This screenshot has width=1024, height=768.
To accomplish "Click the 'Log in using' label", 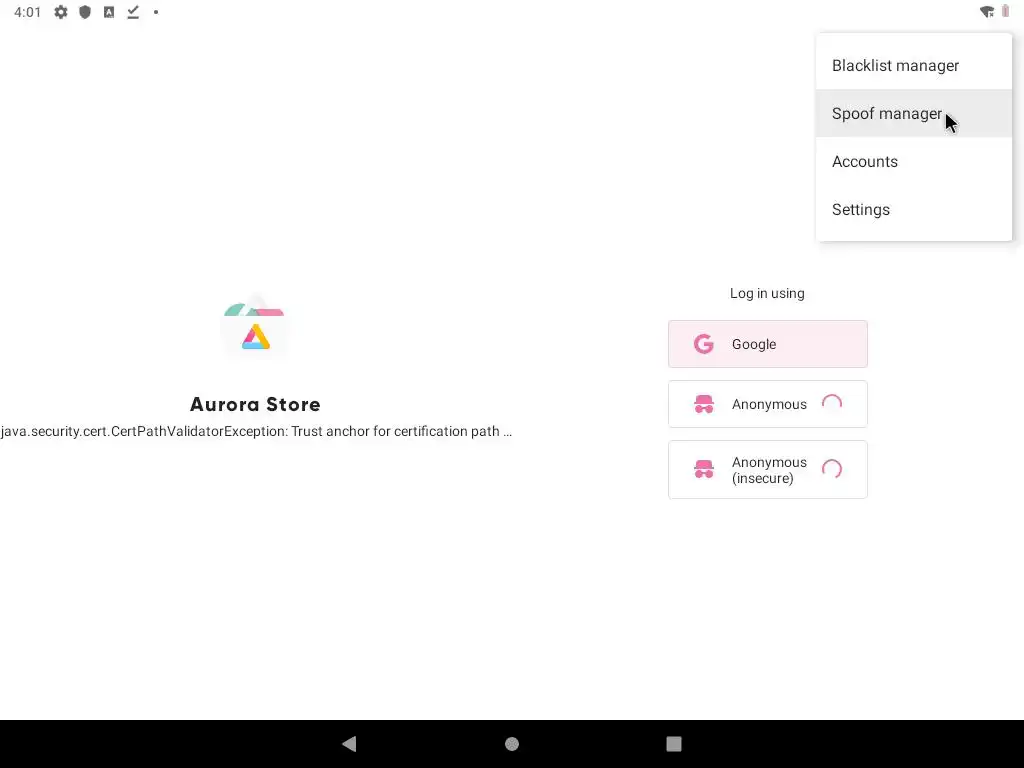I will click(767, 293).
